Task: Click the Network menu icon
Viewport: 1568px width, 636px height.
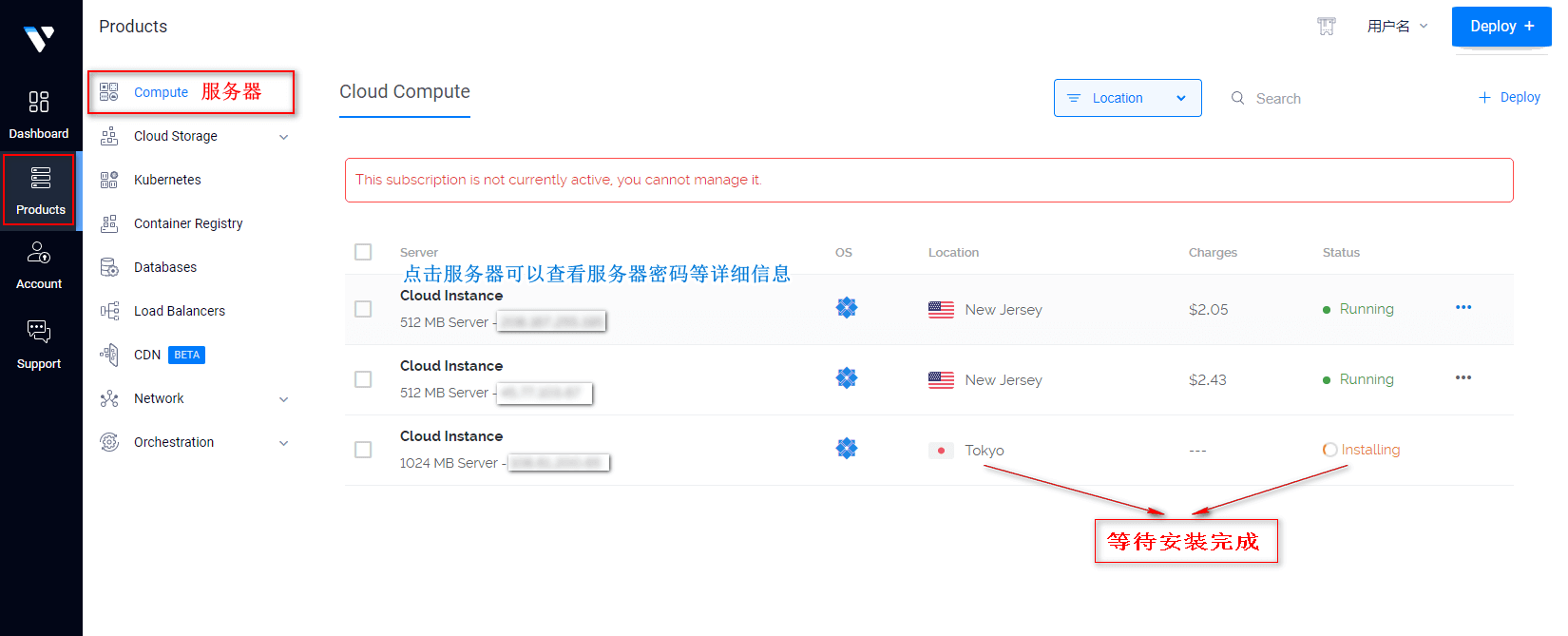Action: tap(109, 398)
